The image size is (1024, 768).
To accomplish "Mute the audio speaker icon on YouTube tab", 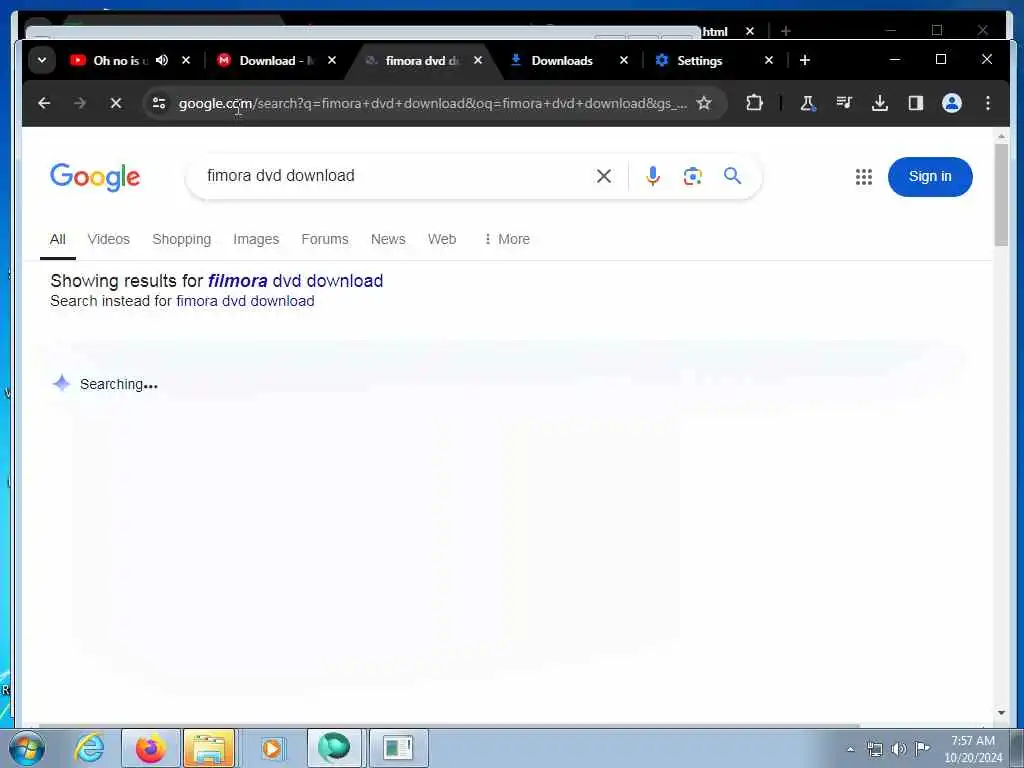I will click(x=162, y=60).
